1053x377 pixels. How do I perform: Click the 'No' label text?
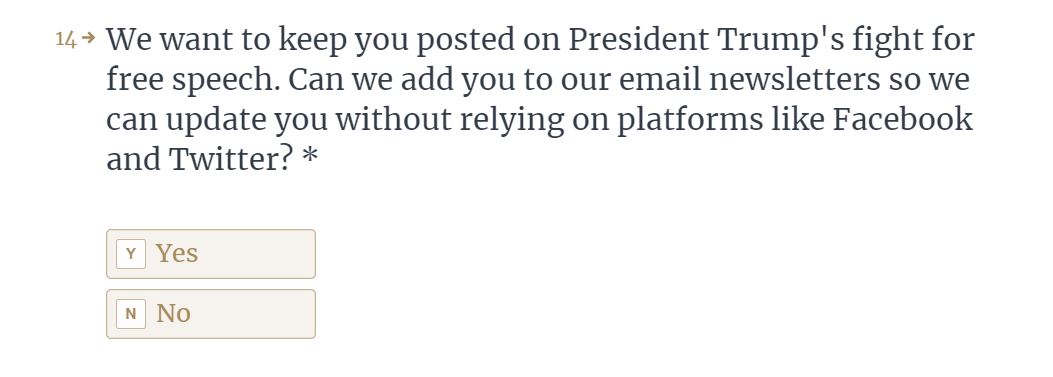click(173, 313)
